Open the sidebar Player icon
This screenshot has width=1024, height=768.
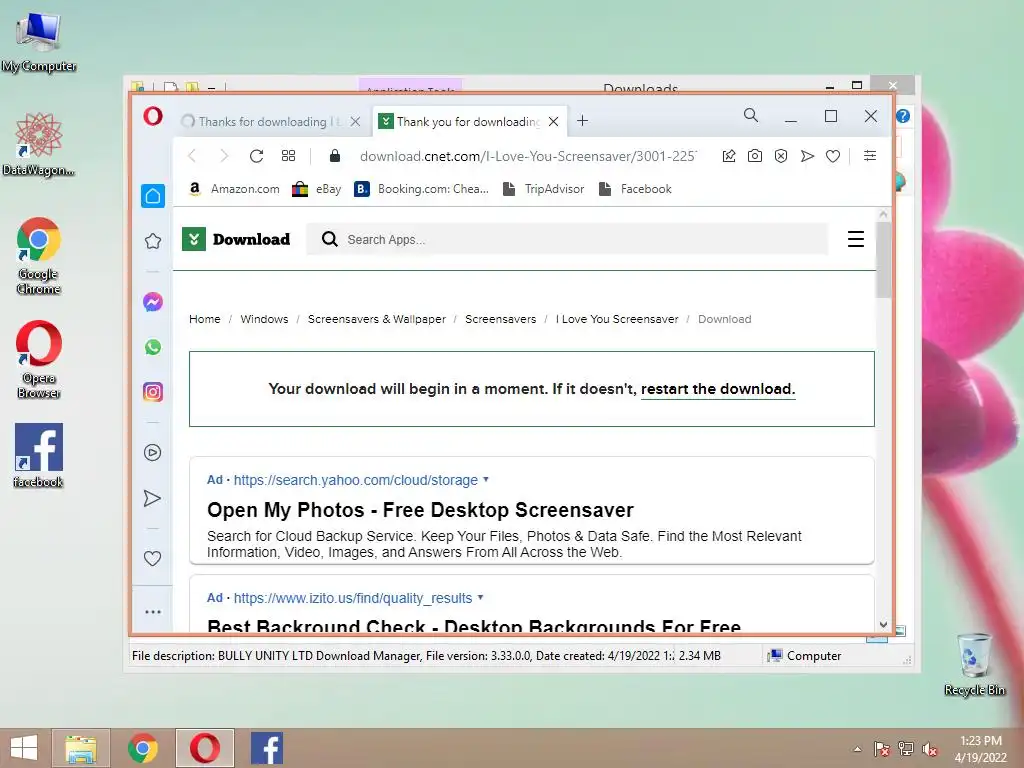153,453
